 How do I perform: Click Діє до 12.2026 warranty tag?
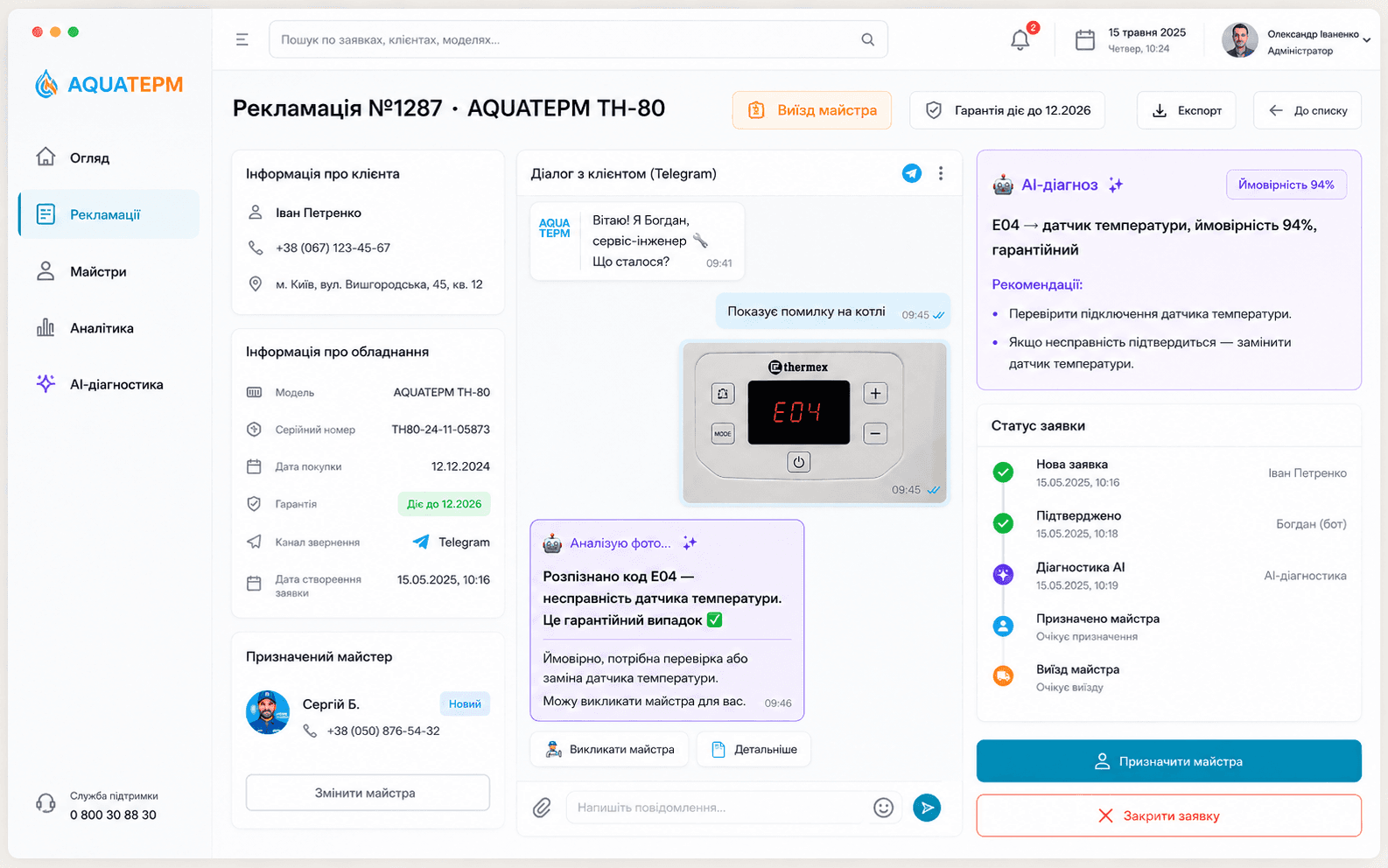pyautogui.click(x=445, y=504)
